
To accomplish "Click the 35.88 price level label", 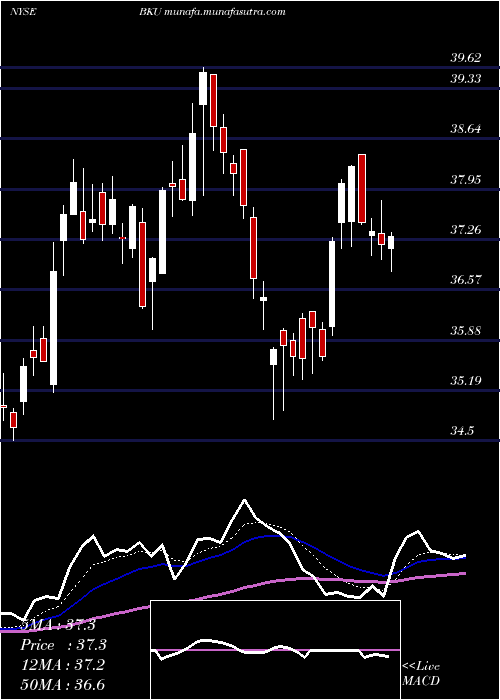I will [x=466, y=331].
